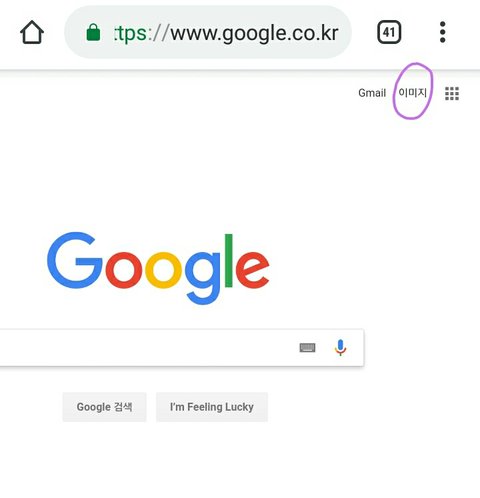The height and width of the screenshot is (498, 480).
Task: Click the green l in Google logo
Action: 229,260
